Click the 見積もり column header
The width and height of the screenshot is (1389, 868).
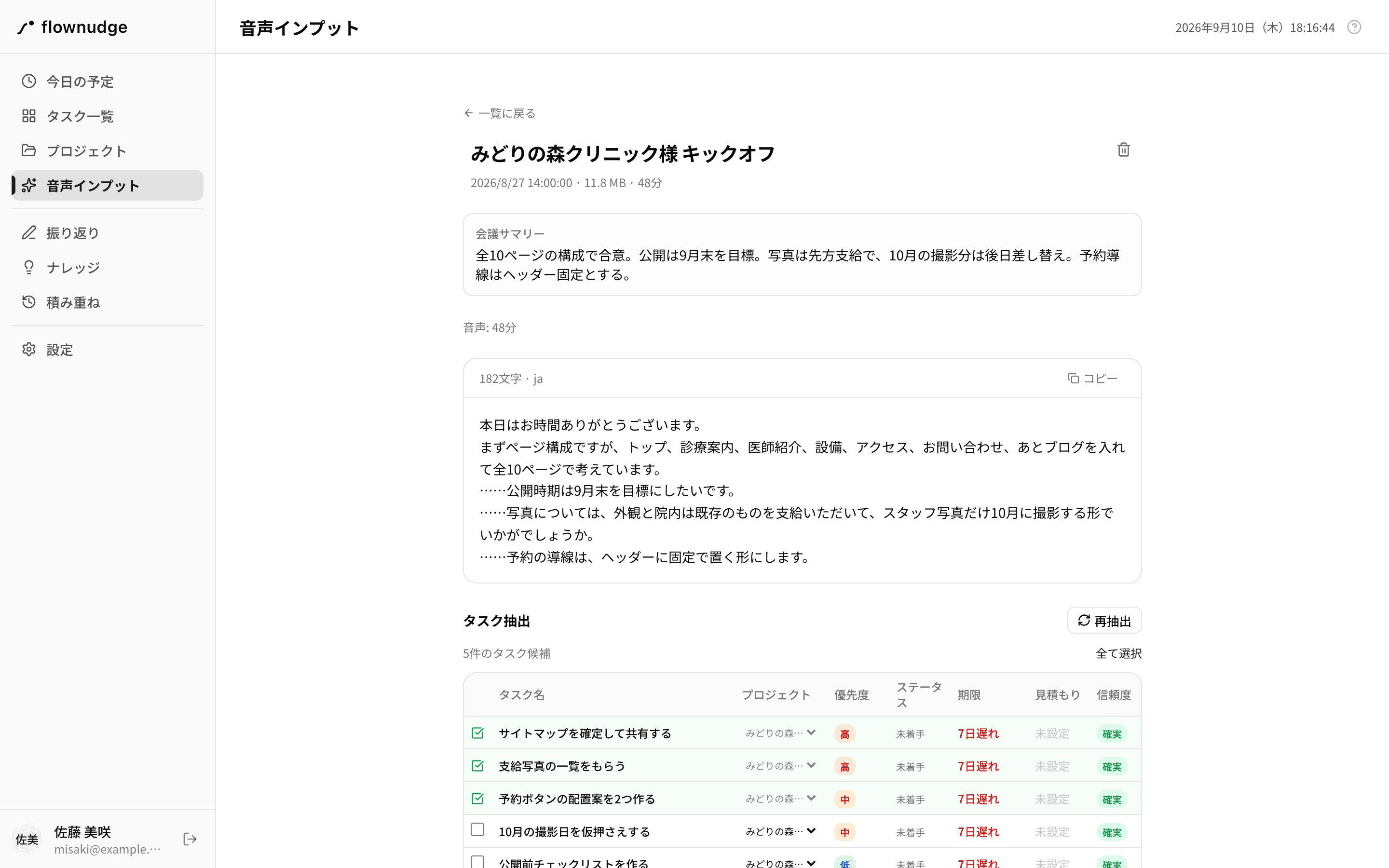pyautogui.click(x=1057, y=694)
